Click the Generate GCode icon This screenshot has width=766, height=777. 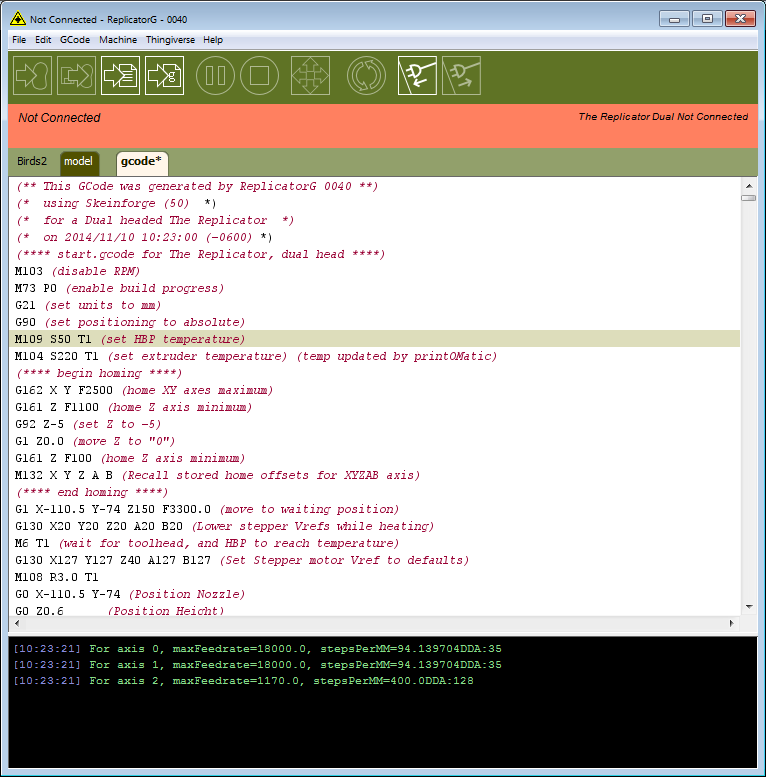point(164,75)
